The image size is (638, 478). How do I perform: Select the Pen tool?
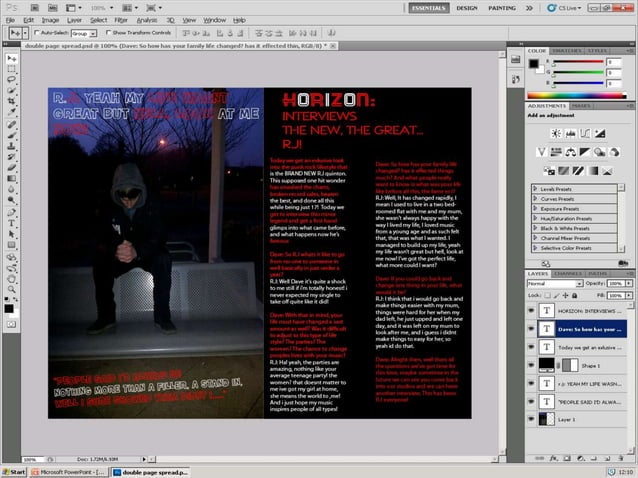click(x=11, y=212)
